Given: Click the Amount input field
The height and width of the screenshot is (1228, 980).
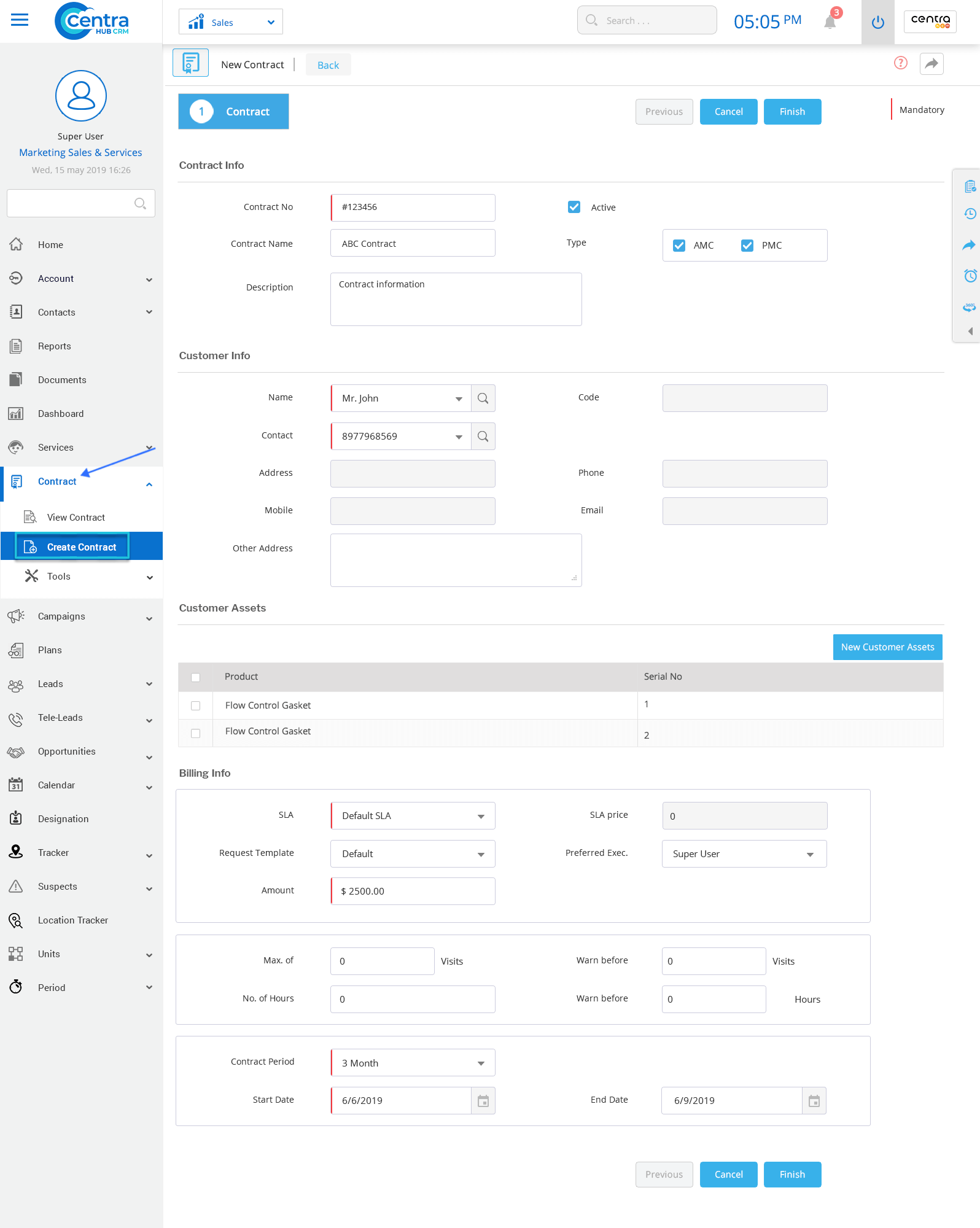Looking at the screenshot, I should [413, 891].
